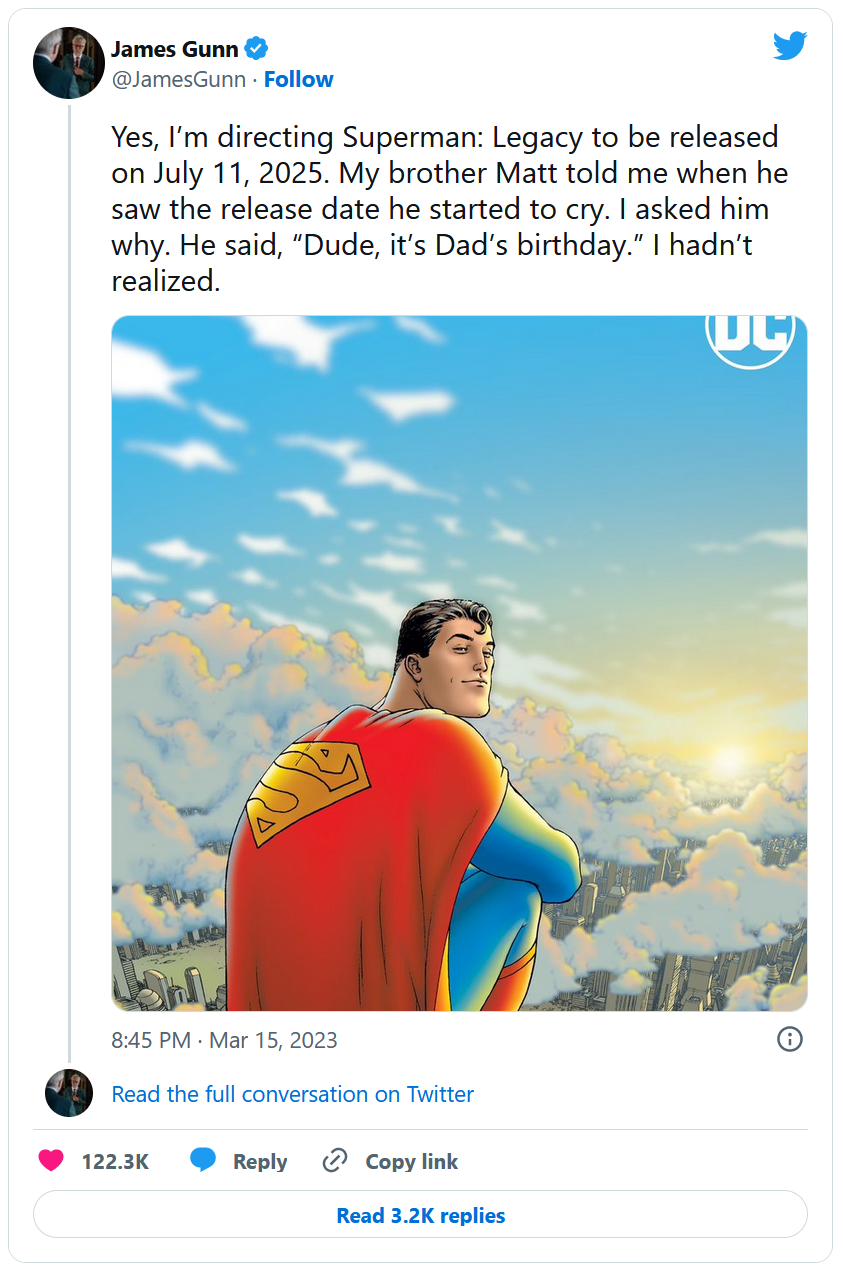This screenshot has height=1274, width=843.
Task: Like the tweet with the heart icon
Action: click(51, 1161)
